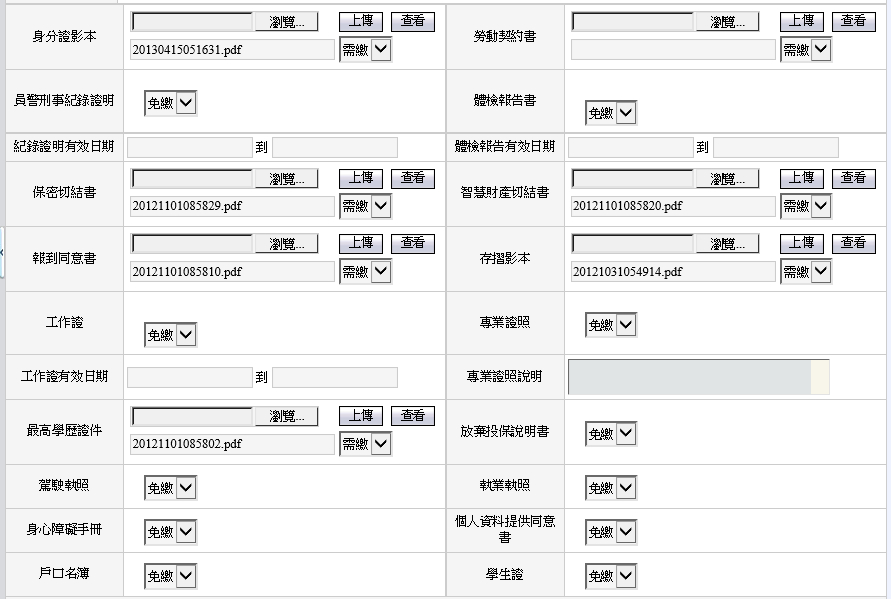Viewport: 891px width, 599px height.
Task: Expand the 專業證照 dropdown
Action: point(611,325)
